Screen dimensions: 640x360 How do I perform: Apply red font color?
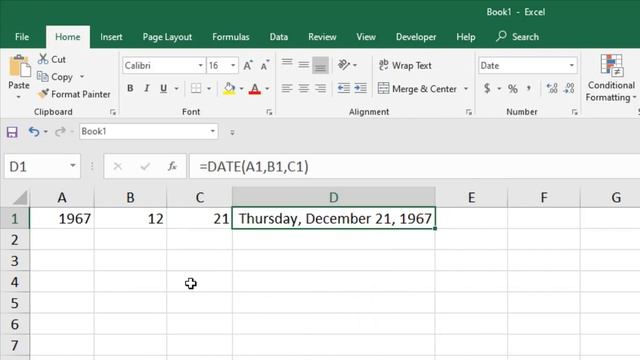[255, 89]
